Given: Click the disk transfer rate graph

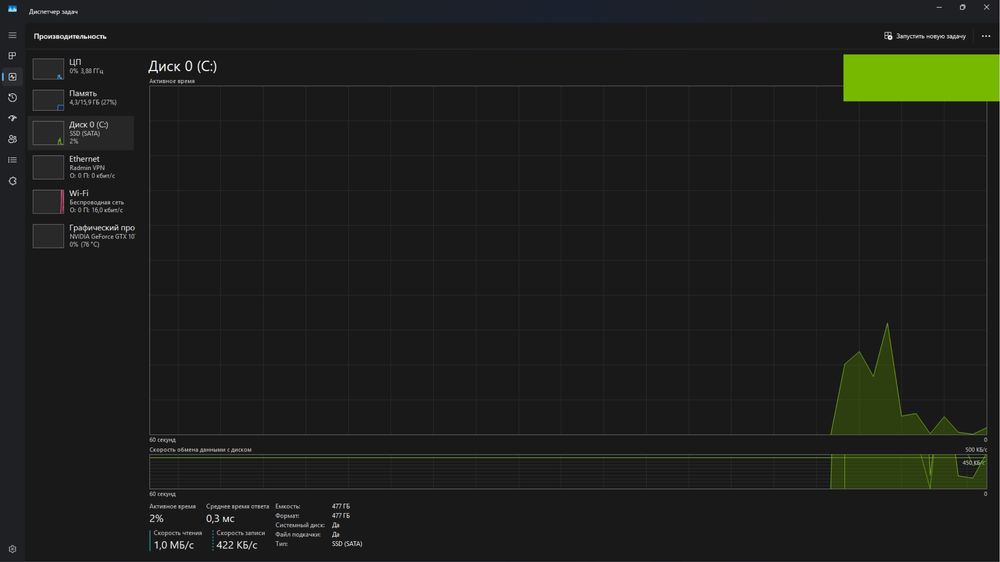Looking at the screenshot, I should pyautogui.click(x=568, y=472).
